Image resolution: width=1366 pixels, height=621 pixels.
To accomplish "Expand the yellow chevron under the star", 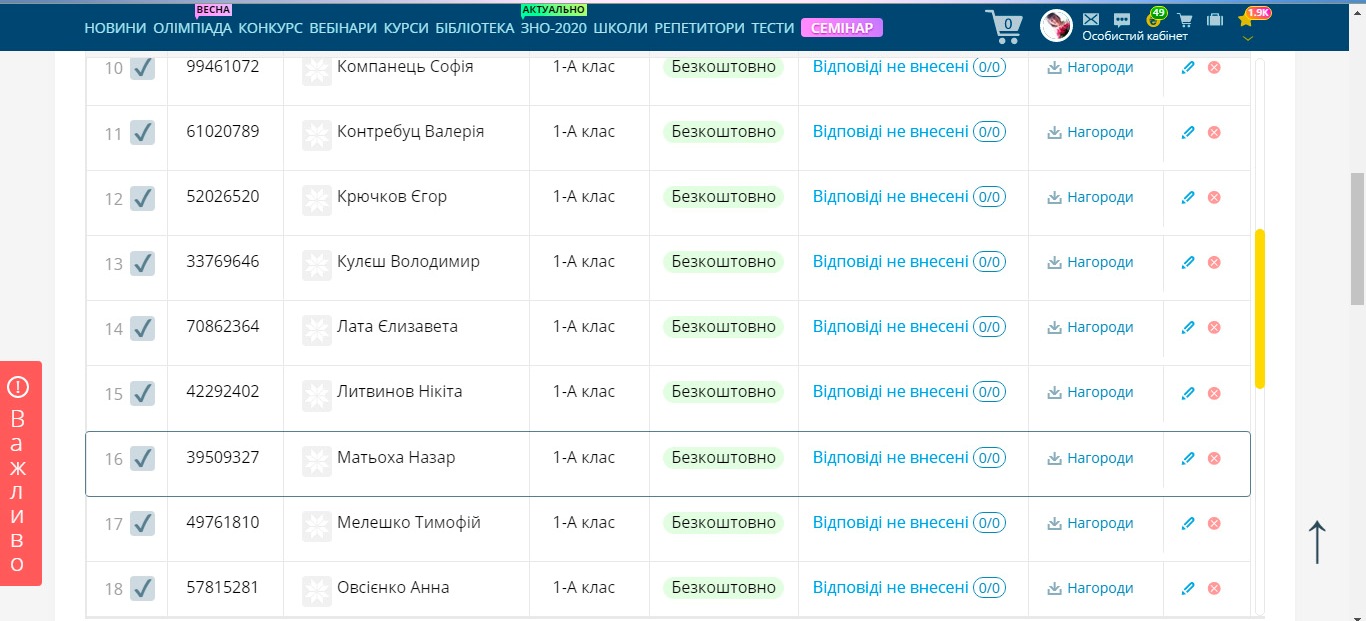I will click(1247, 38).
